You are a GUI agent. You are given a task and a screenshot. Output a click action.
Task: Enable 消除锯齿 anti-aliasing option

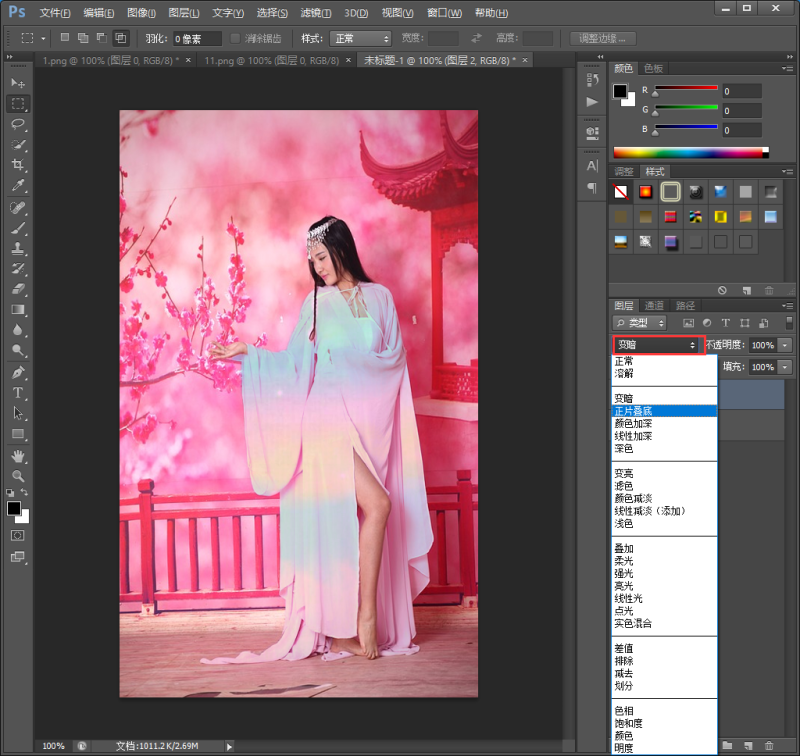point(235,38)
